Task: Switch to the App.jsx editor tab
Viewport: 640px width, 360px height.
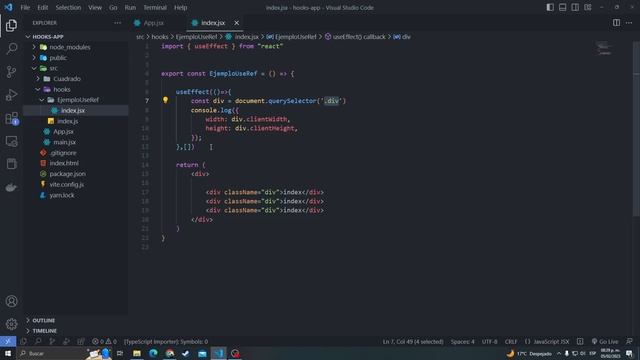Action: point(154,23)
